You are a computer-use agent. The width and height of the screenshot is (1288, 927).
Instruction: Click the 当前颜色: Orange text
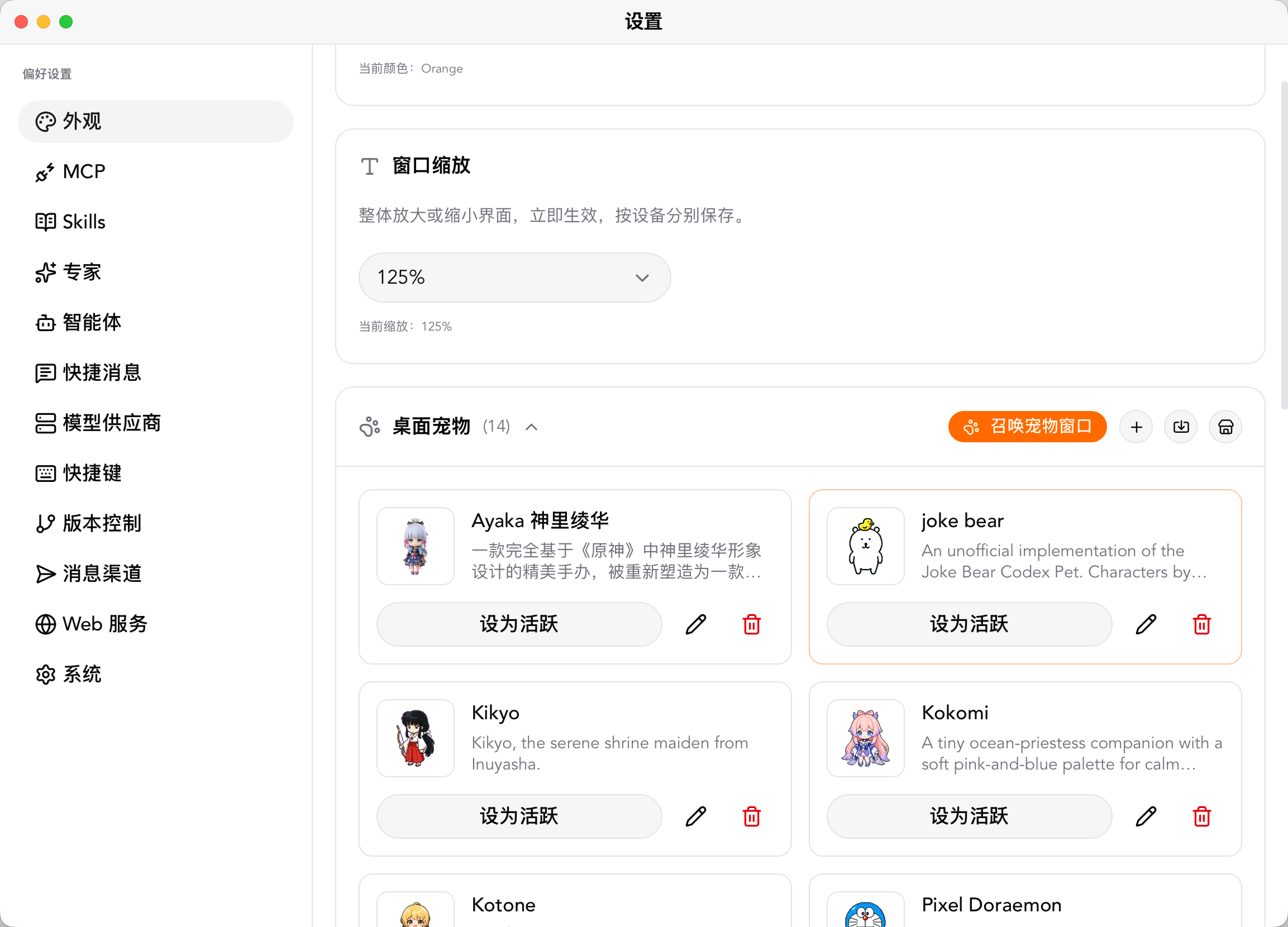411,69
